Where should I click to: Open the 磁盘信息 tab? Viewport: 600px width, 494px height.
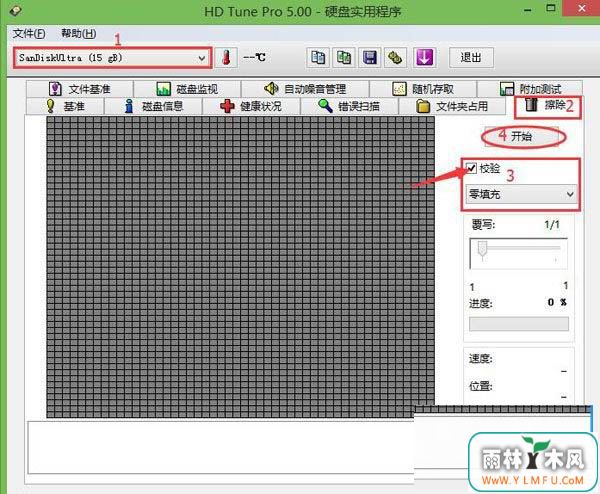[x=153, y=106]
